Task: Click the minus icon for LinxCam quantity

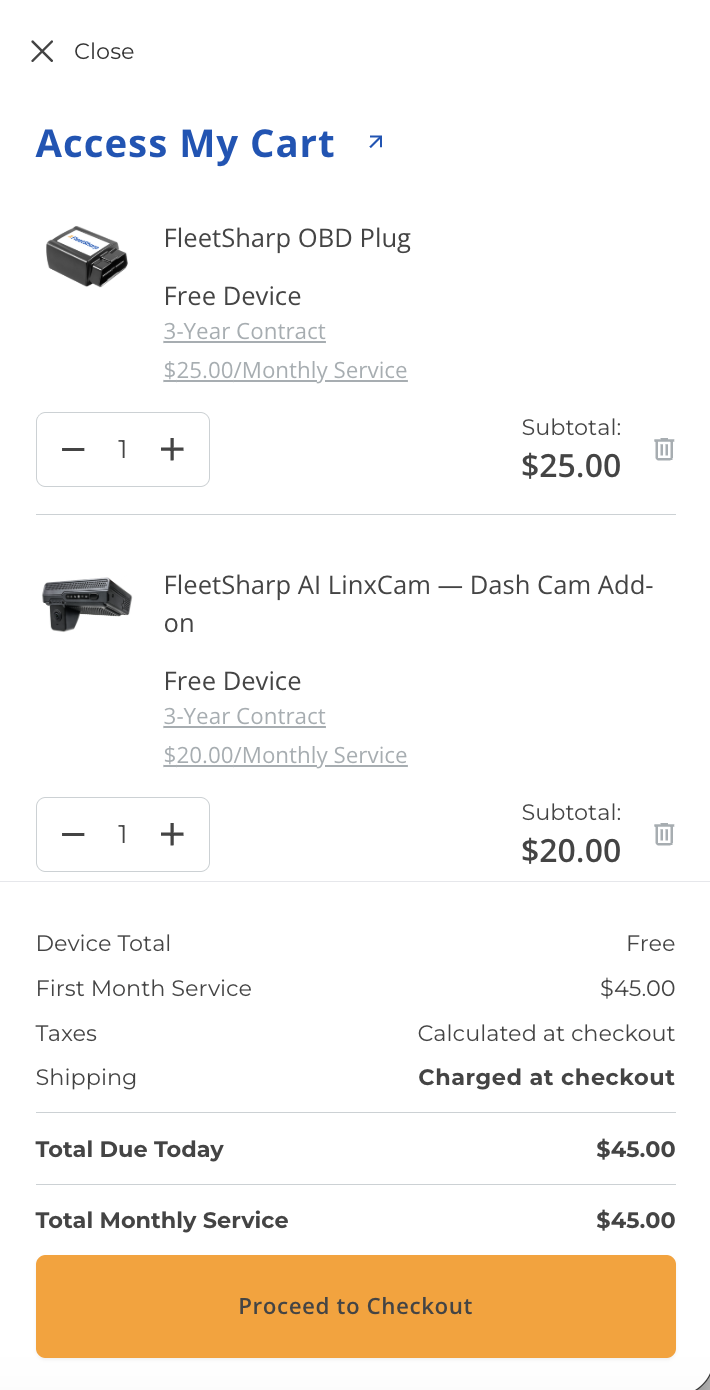Action: point(73,834)
